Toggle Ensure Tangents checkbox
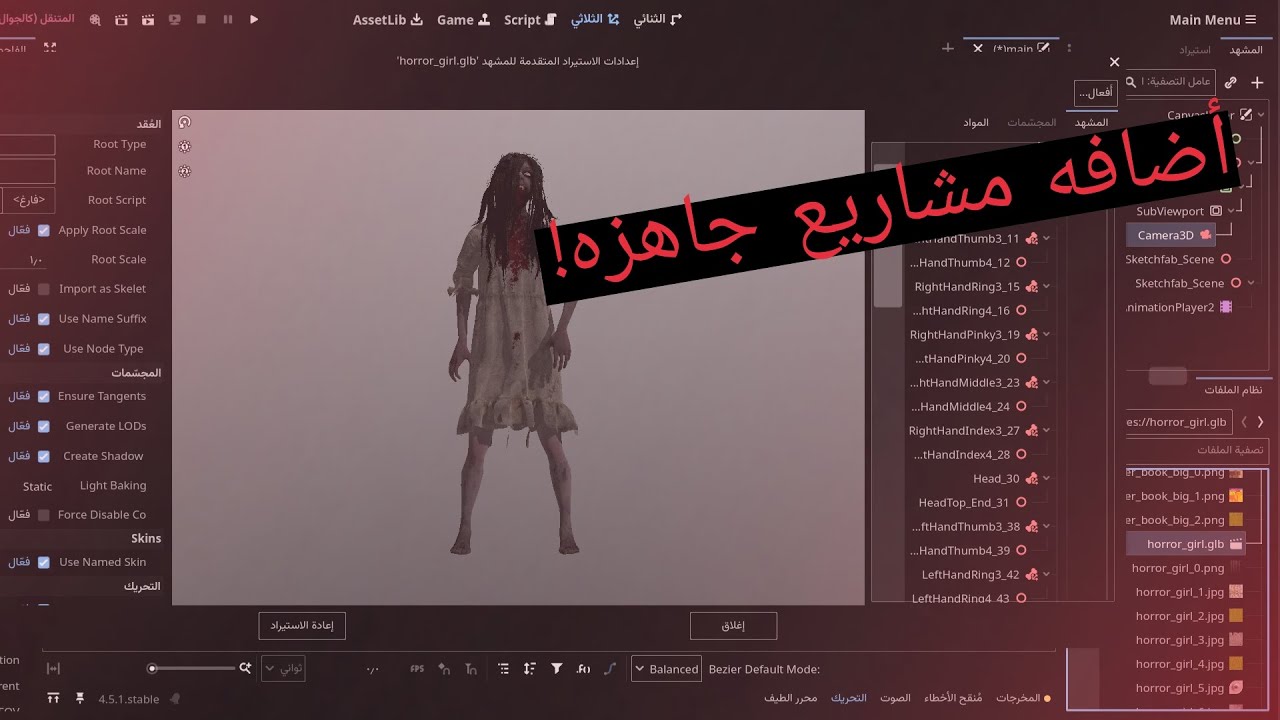1280x720 pixels. pos(43,396)
